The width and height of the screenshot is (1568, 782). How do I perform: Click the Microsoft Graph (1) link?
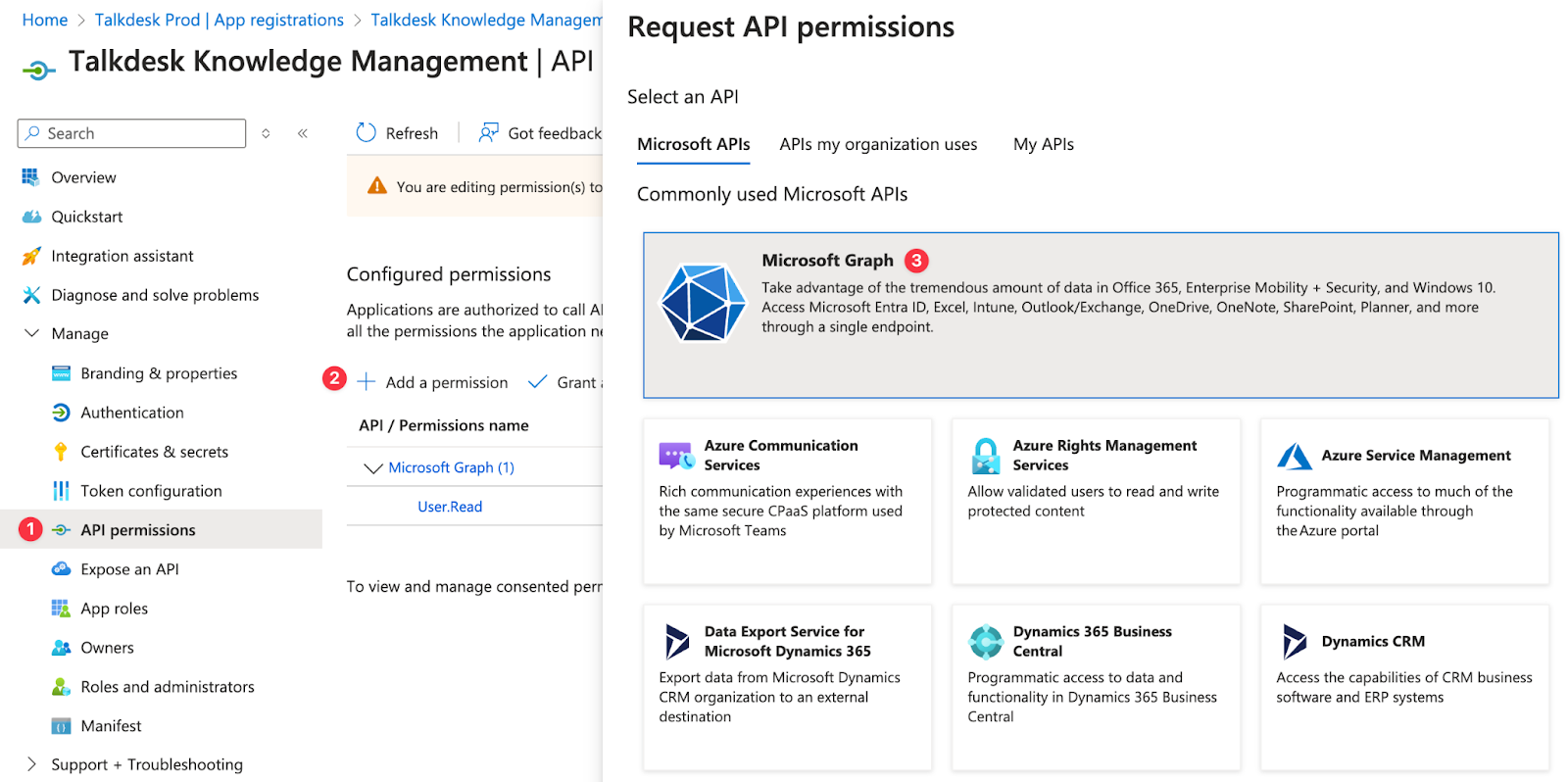coord(451,467)
